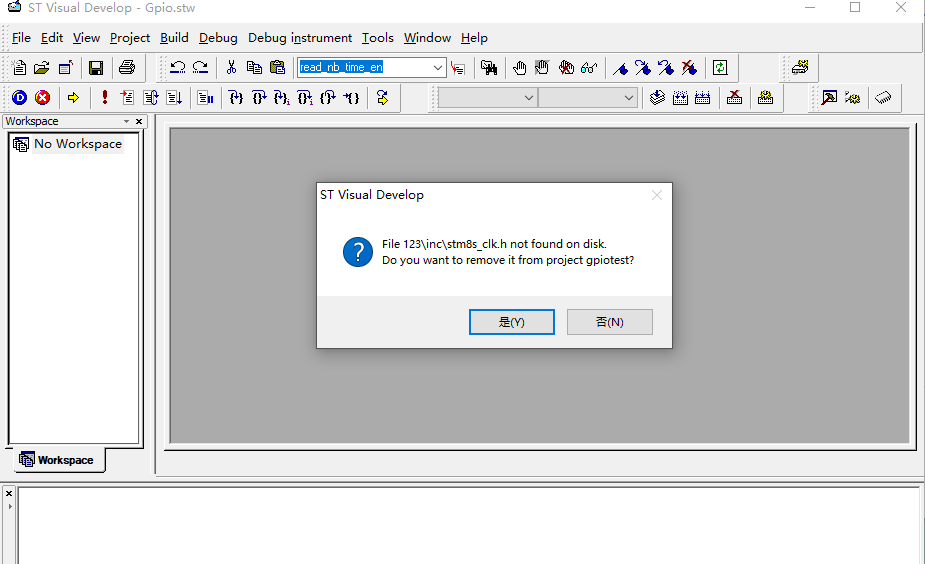The width and height of the screenshot is (925, 564).
Task: Open the search combo box dropdown arrow
Action: pos(438,68)
